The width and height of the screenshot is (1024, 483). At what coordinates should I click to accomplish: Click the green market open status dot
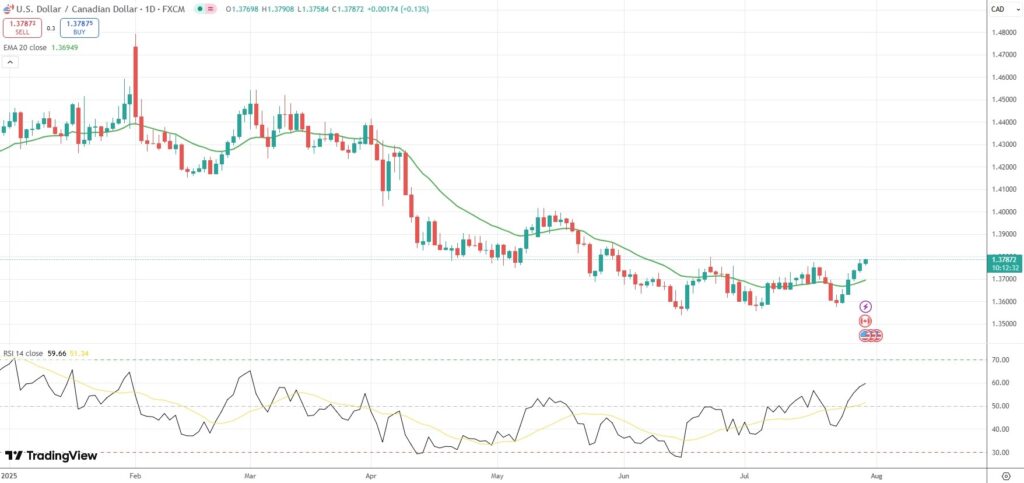(199, 10)
